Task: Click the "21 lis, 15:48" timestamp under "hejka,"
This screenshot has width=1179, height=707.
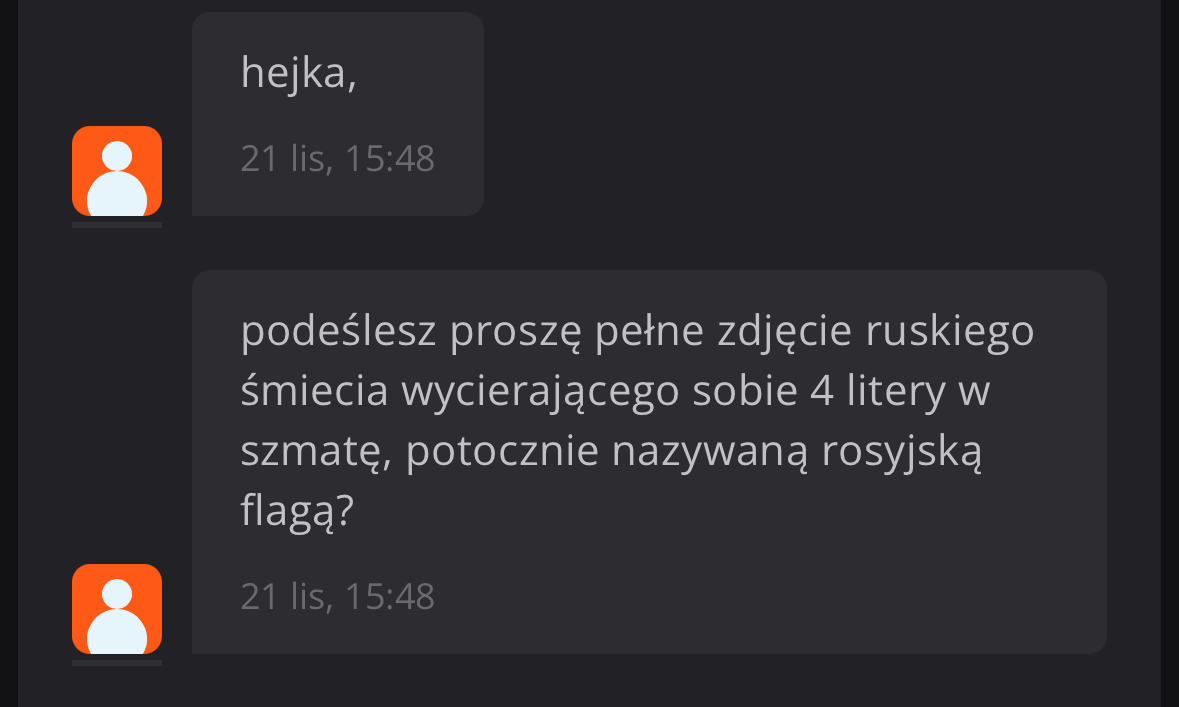Action: pos(337,159)
